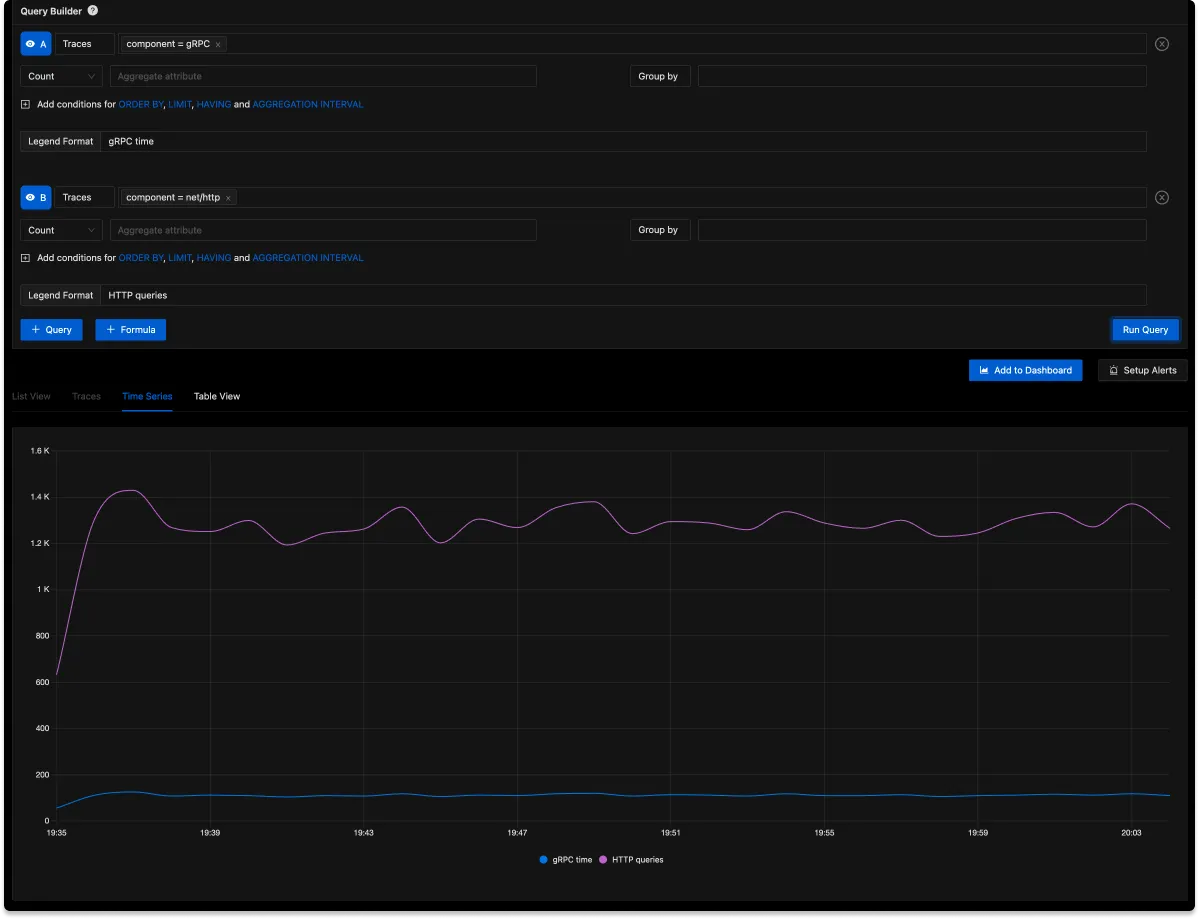Click the Run Query button
Image resolution: width=1199 pixels, height=919 pixels.
1145,330
